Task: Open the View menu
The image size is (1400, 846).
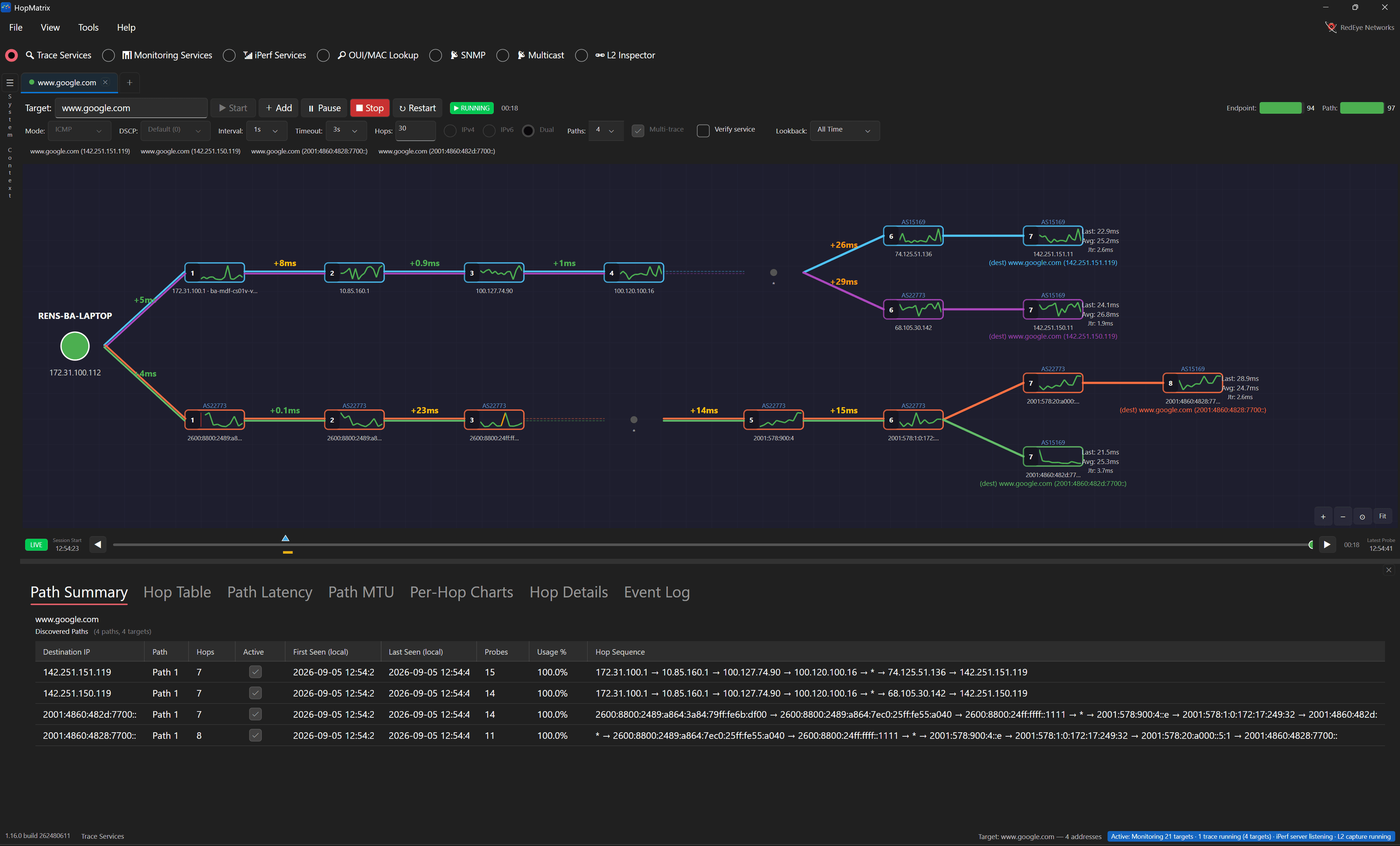Action: point(50,27)
